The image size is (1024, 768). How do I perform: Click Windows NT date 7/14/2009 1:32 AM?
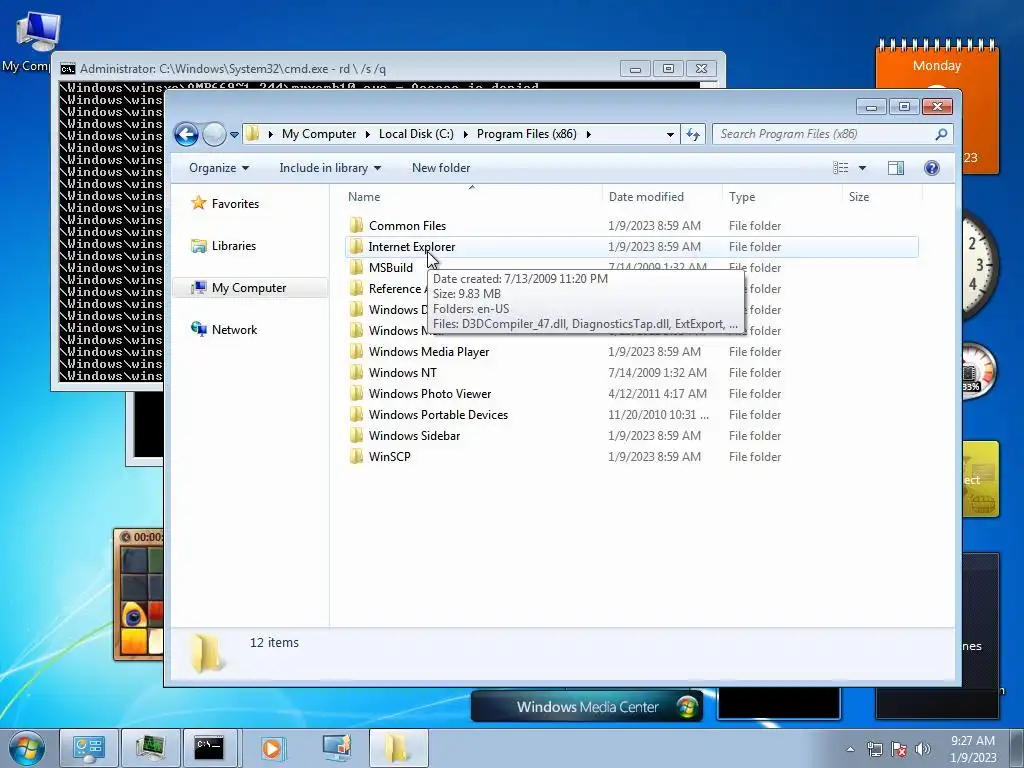[x=657, y=373]
